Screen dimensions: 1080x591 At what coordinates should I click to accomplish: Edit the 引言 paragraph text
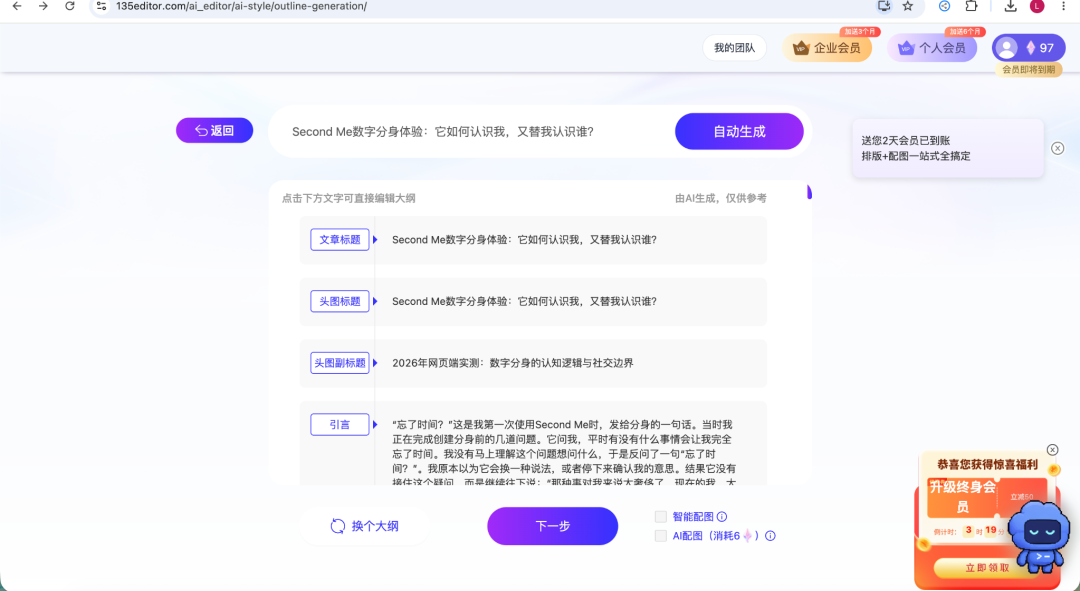[563, 451]
